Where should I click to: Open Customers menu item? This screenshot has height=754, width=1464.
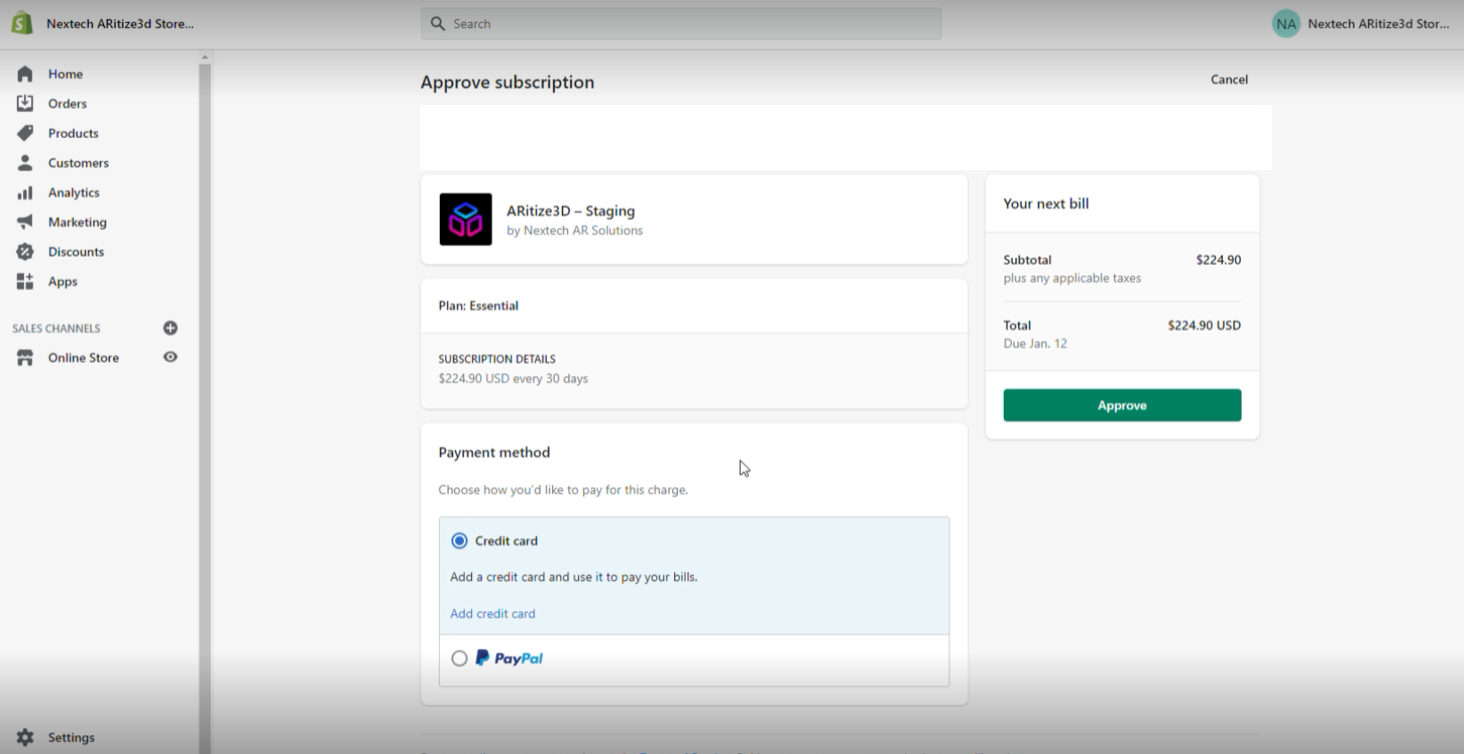[x=78, y=163]
